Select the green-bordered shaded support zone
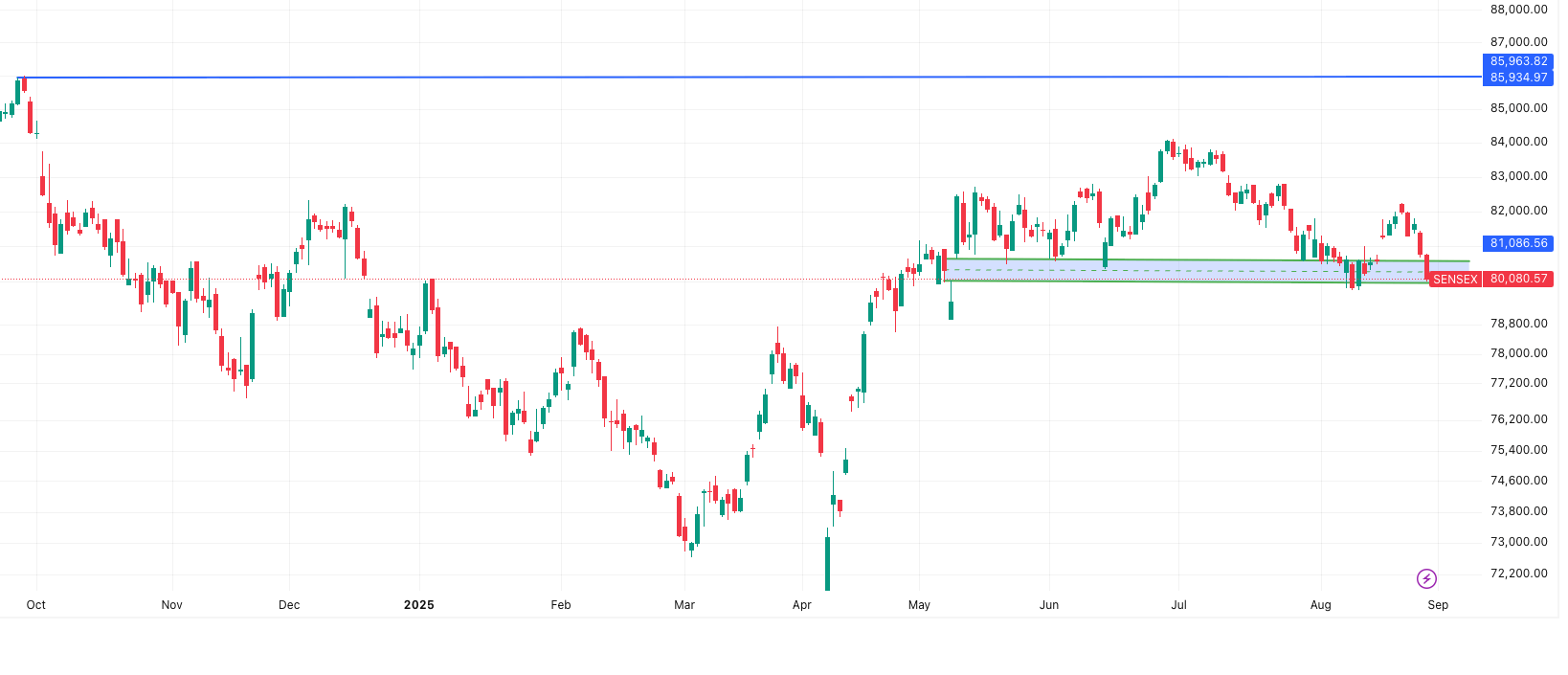This screenshot has width=1568, height=675. (x=1206, y=271)
